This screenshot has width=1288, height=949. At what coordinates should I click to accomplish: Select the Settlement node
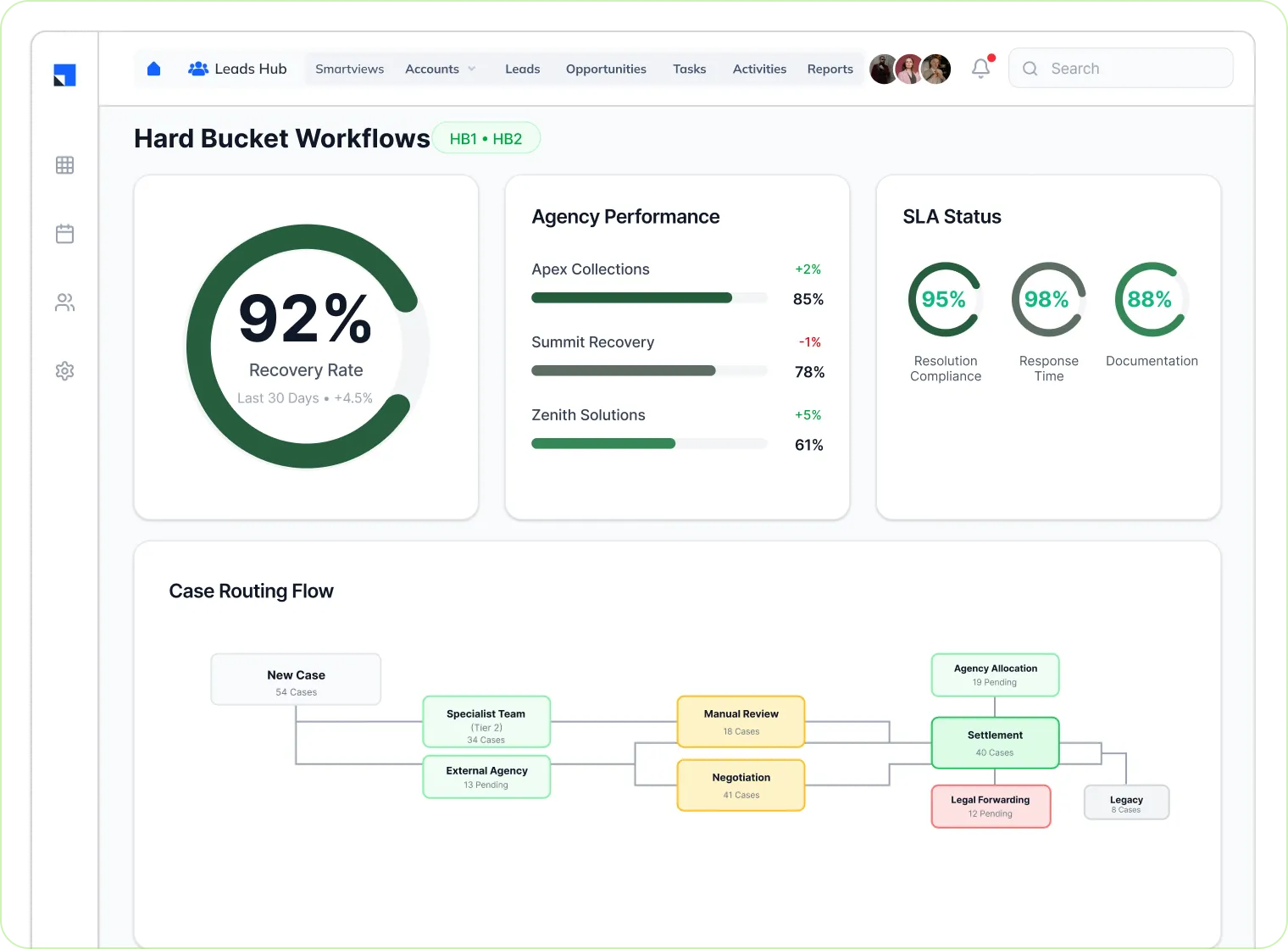click(x=995, y=743)
